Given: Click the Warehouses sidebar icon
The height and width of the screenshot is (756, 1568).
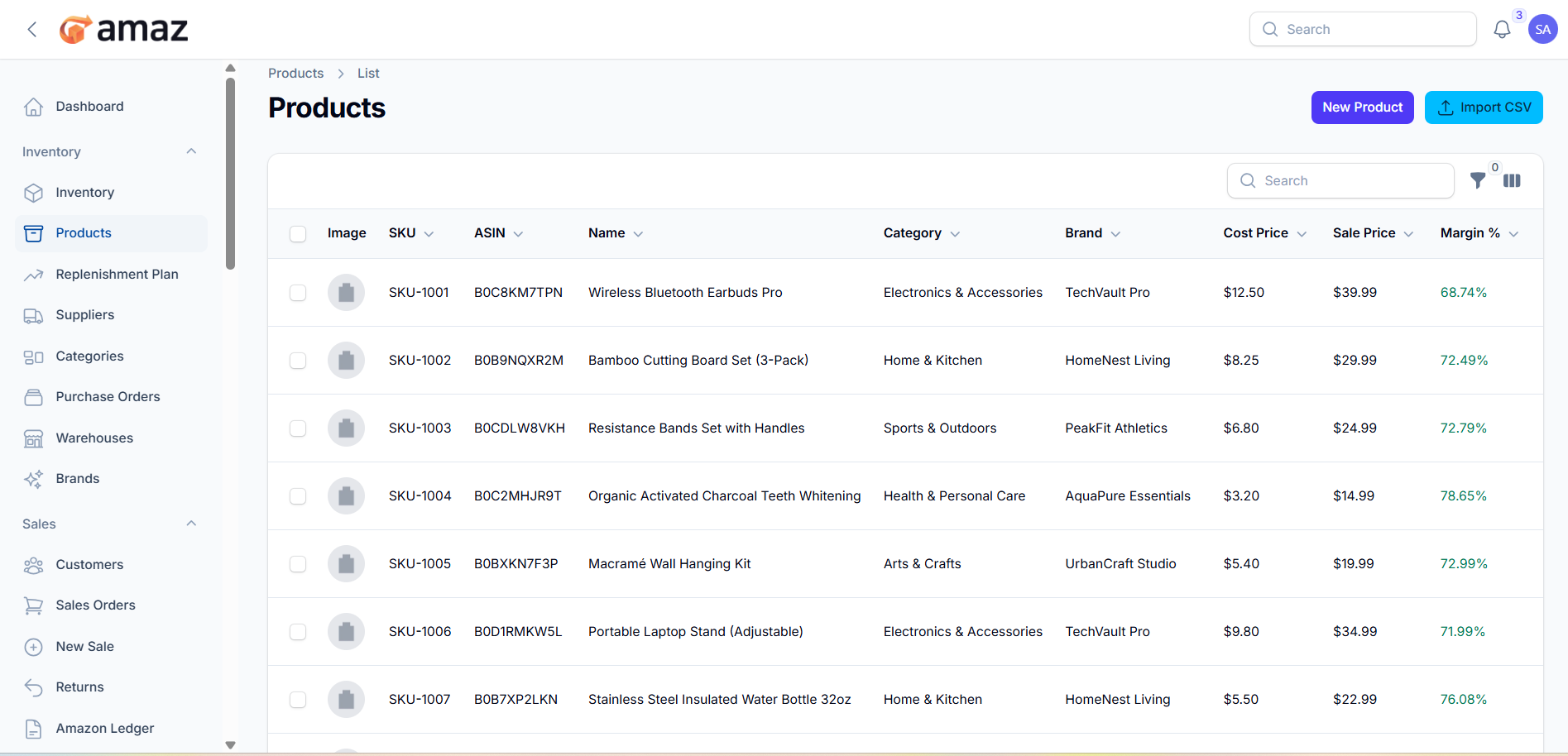Looking at the screenshot, I should [x=33, y=438].
